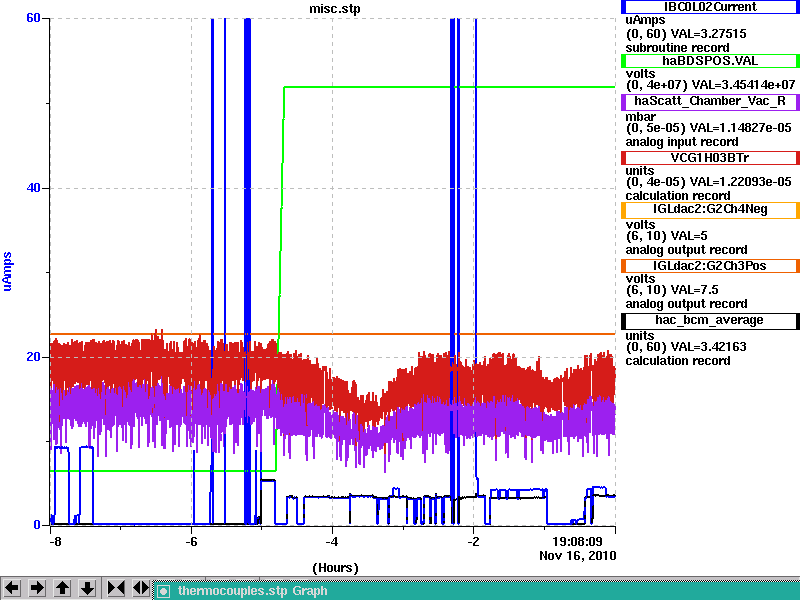Select the haScatt_Chamber_Vac_R curve legend

pos(710,102)
